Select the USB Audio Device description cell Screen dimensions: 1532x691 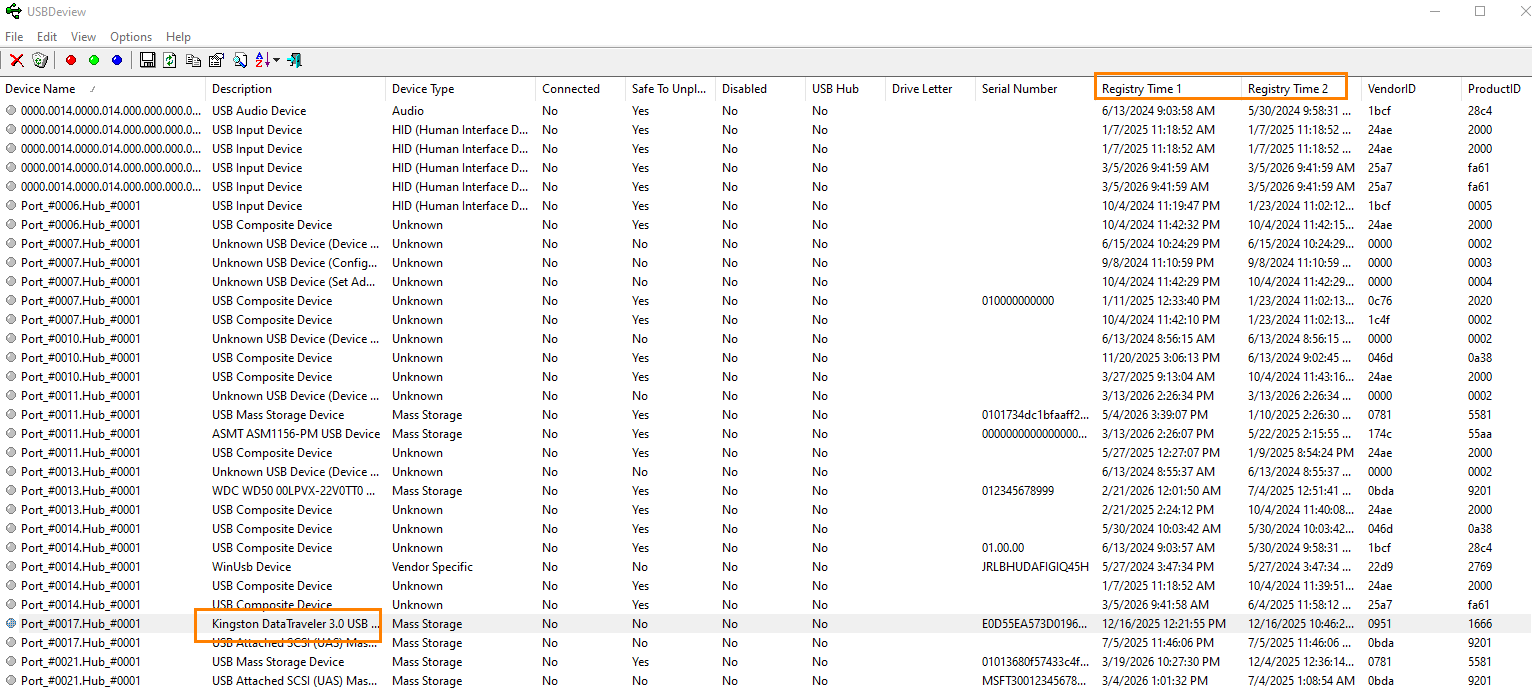pos(259,111)
